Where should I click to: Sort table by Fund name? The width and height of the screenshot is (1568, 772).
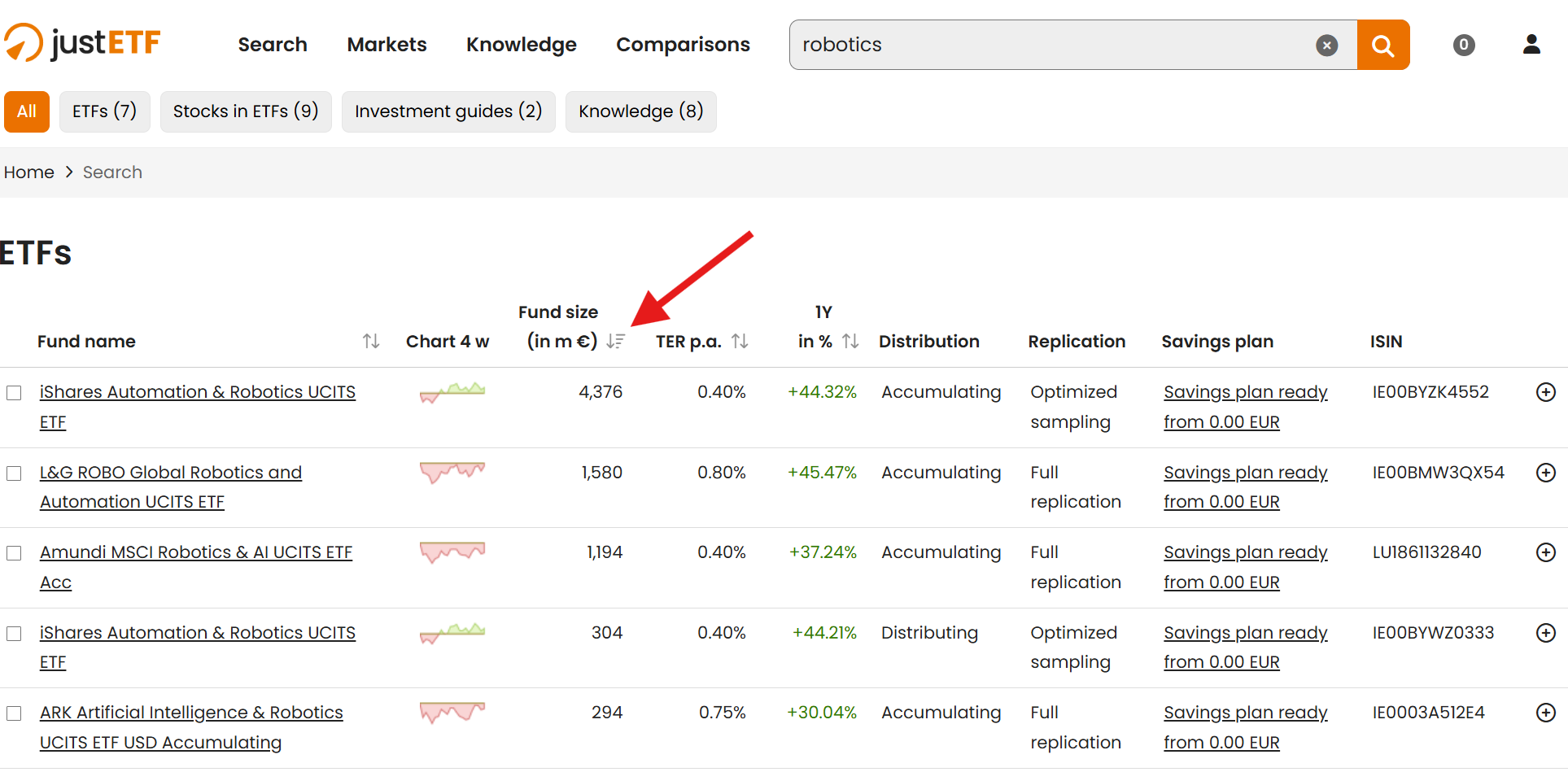coord(371,342)
